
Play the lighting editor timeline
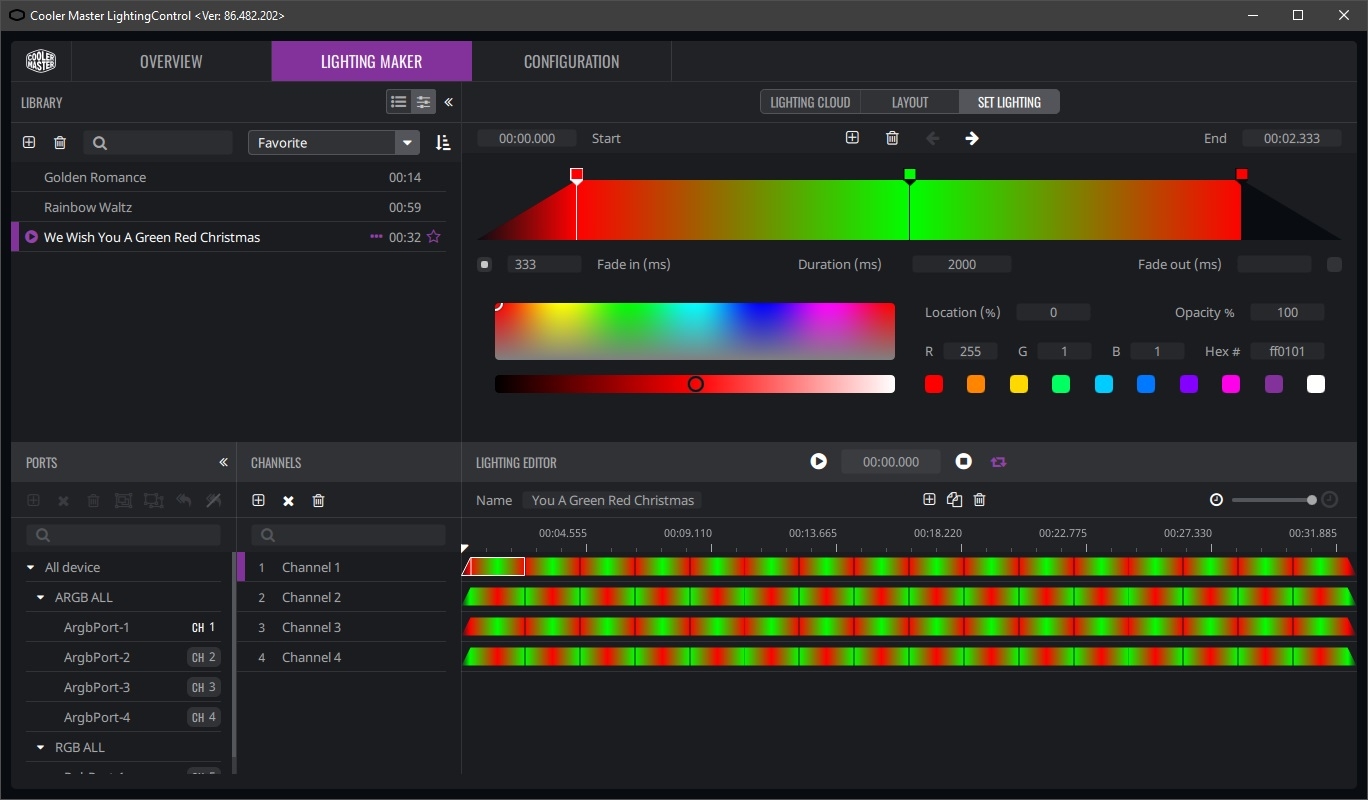click(x=819, y=461)
